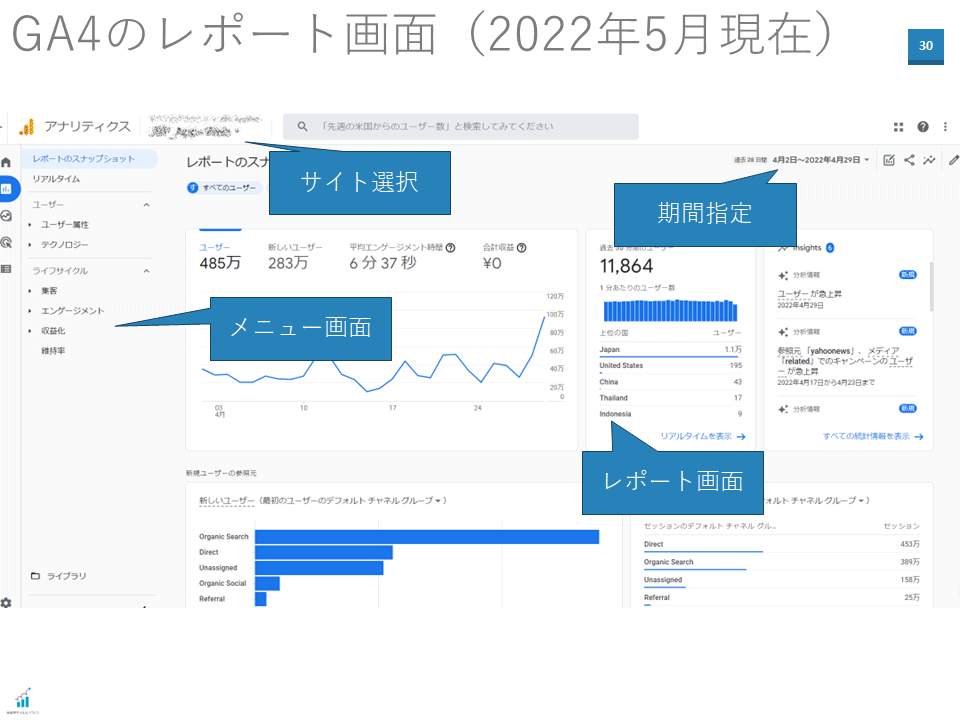Click the Thailand country row

point(670,398)
